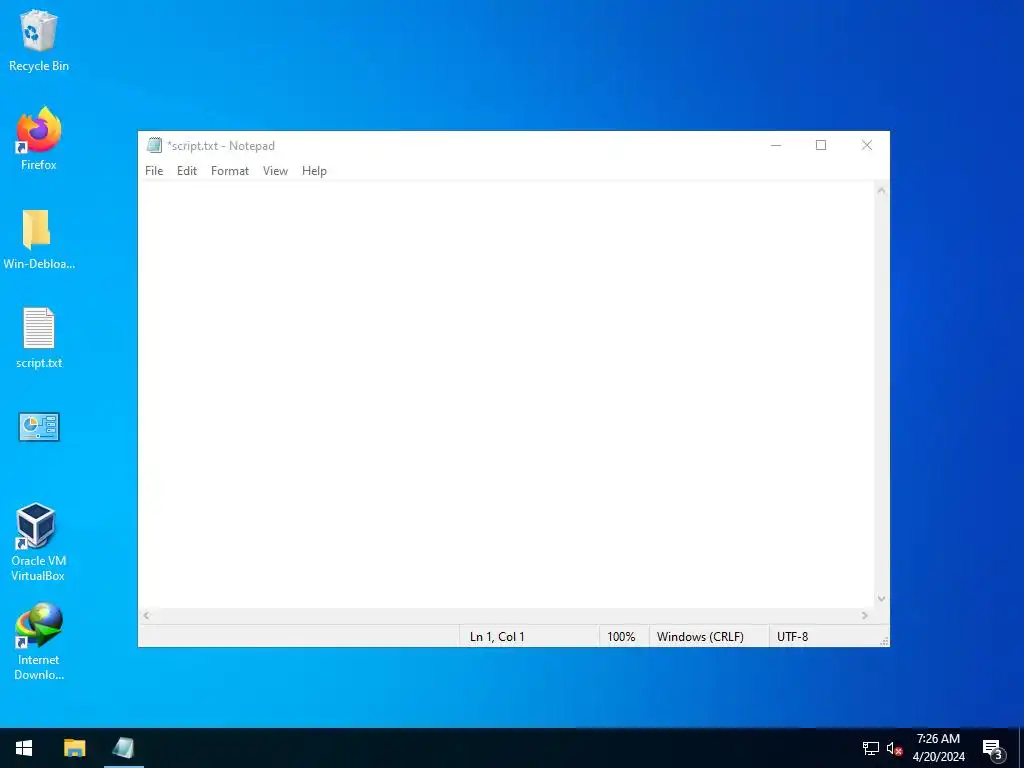Select the unlabeled Control Panel desktop icon
The image size is (1024, 768).
[x=39, y=427]
